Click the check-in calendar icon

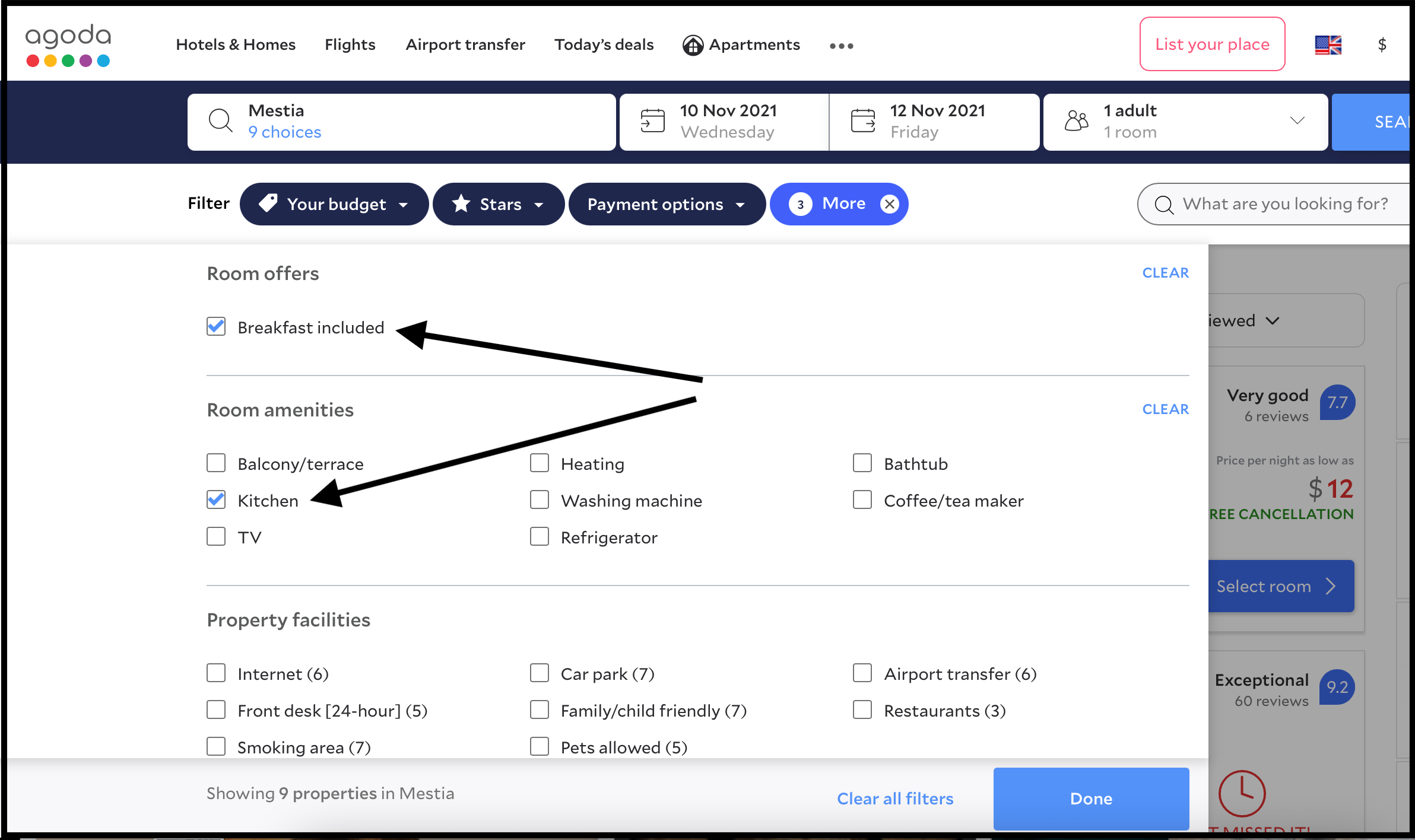tap(652, 121)
